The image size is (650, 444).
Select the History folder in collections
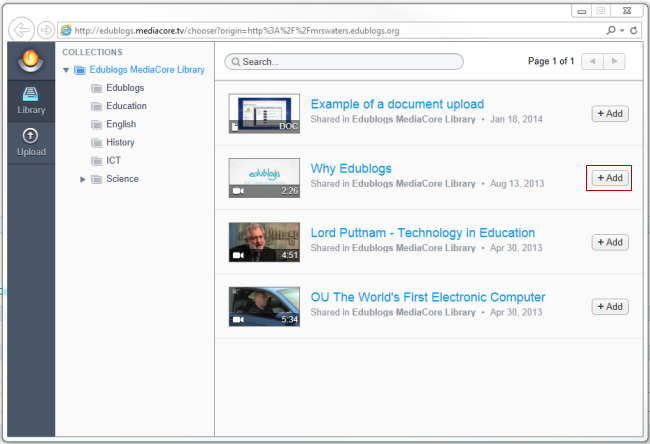point(120,143)
